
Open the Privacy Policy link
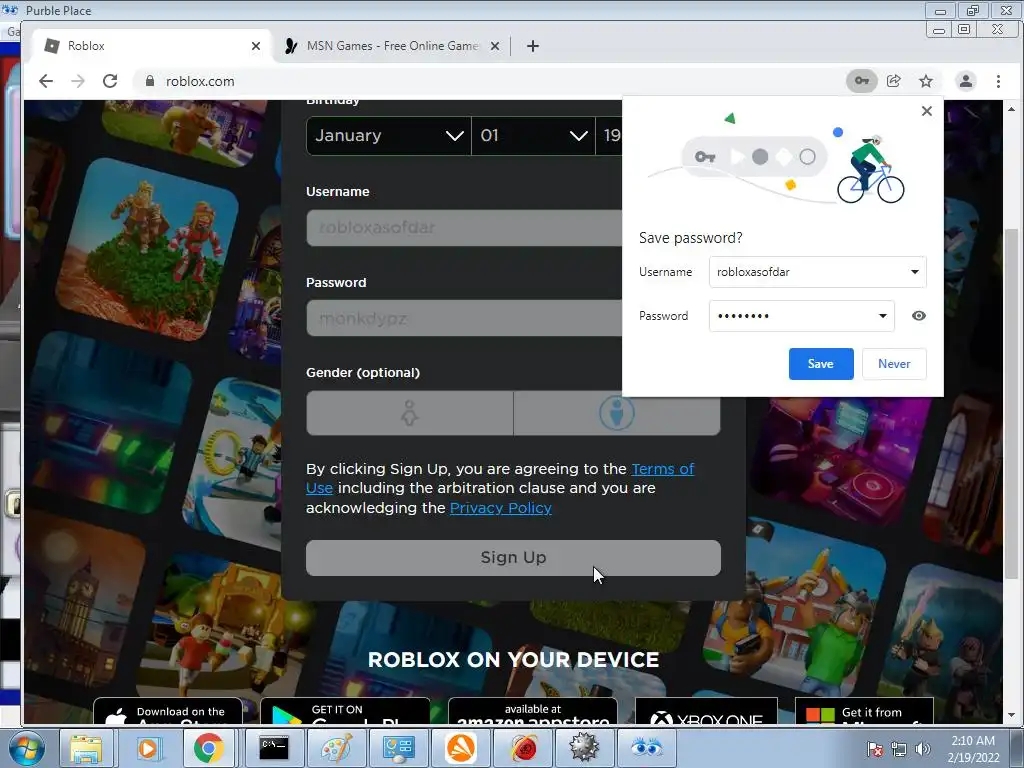click(501, 508)
